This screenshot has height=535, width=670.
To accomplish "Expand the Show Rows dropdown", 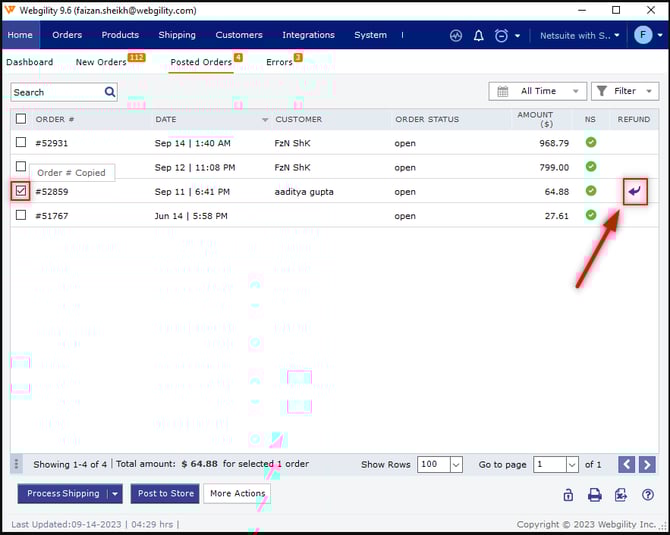I will pos(441,464).
